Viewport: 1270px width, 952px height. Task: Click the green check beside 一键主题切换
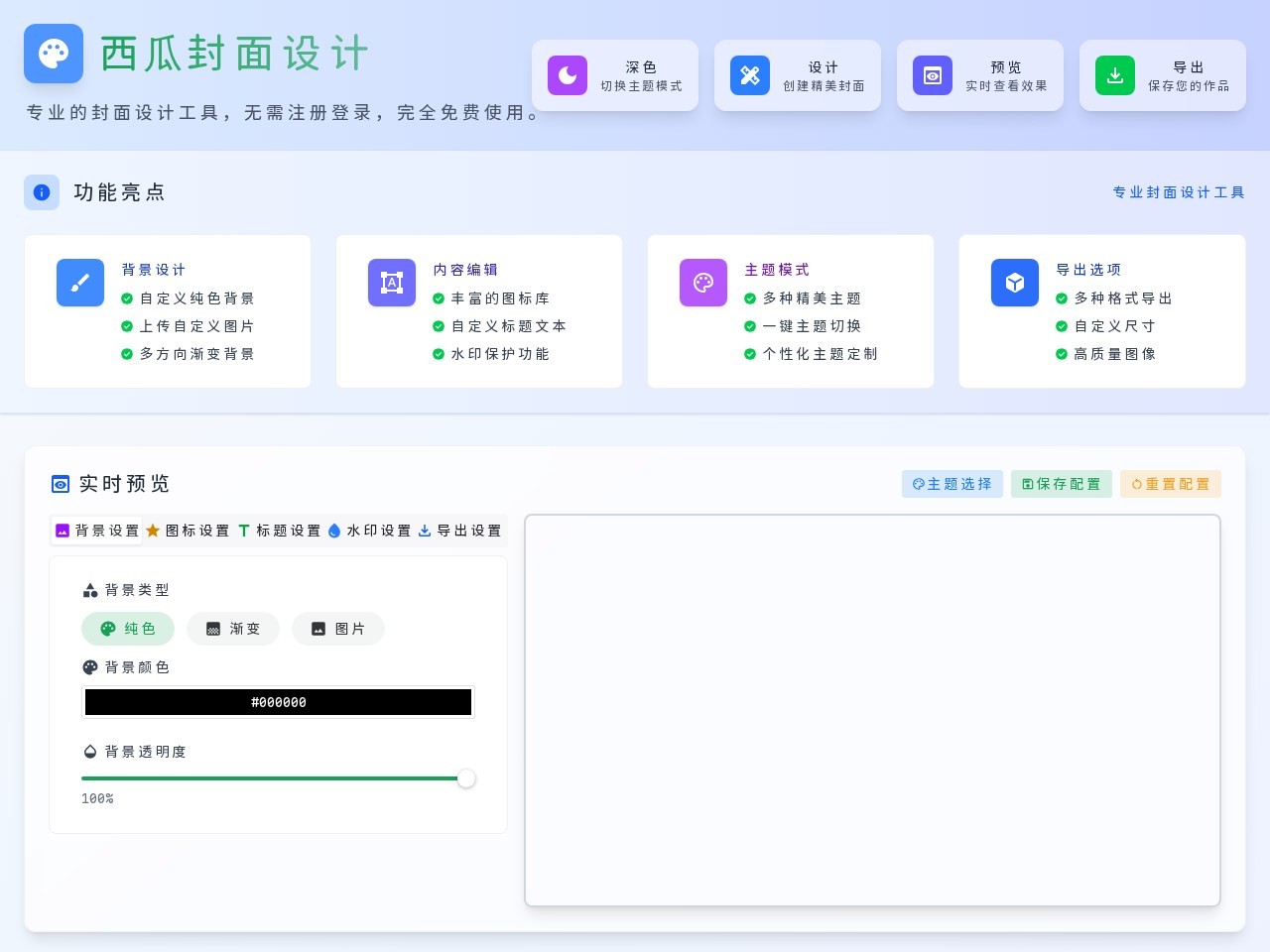[750, 326]
